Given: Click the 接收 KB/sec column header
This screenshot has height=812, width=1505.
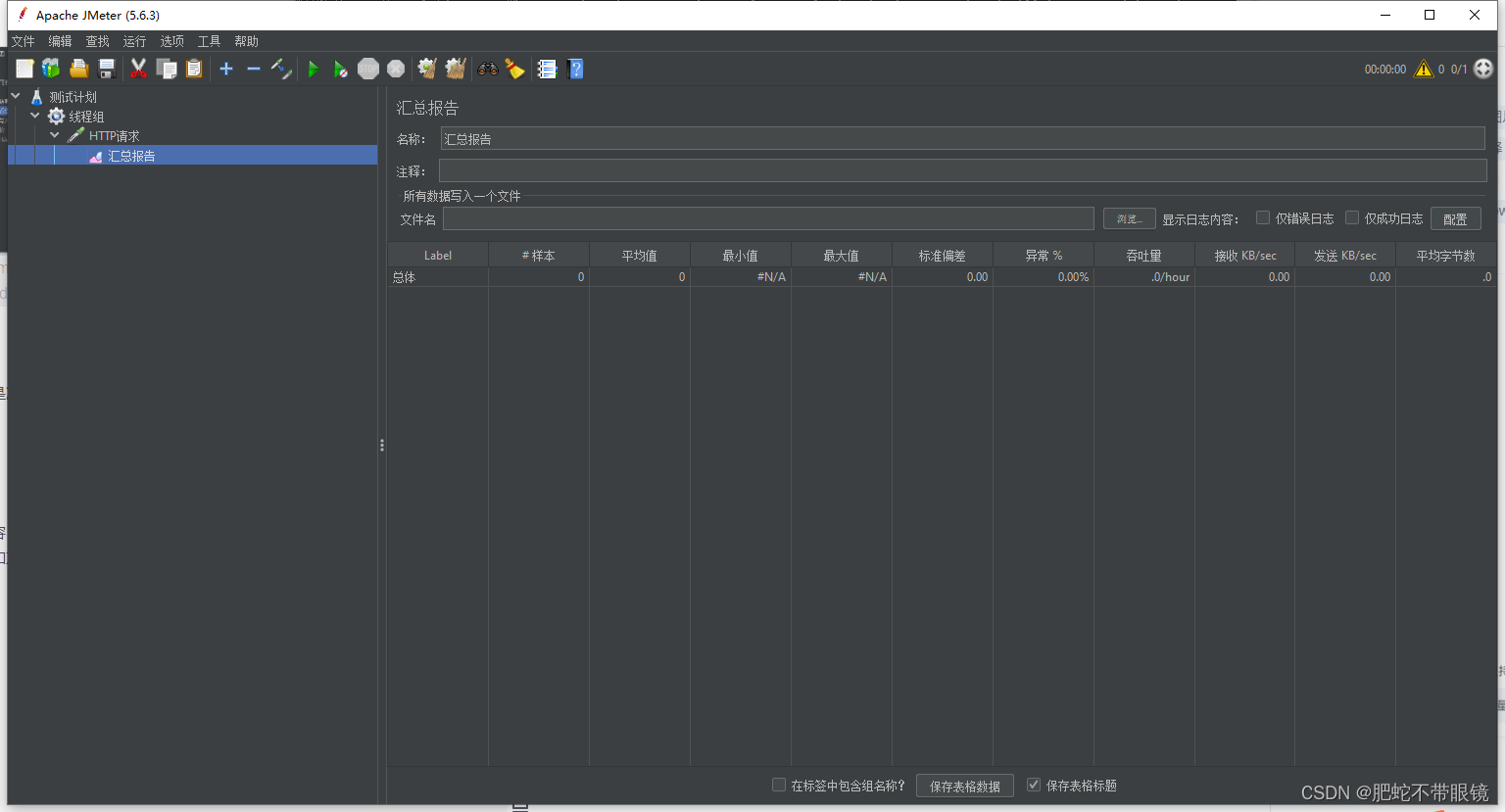Looking at the screenshot, I should click(x=1245, y=255).
